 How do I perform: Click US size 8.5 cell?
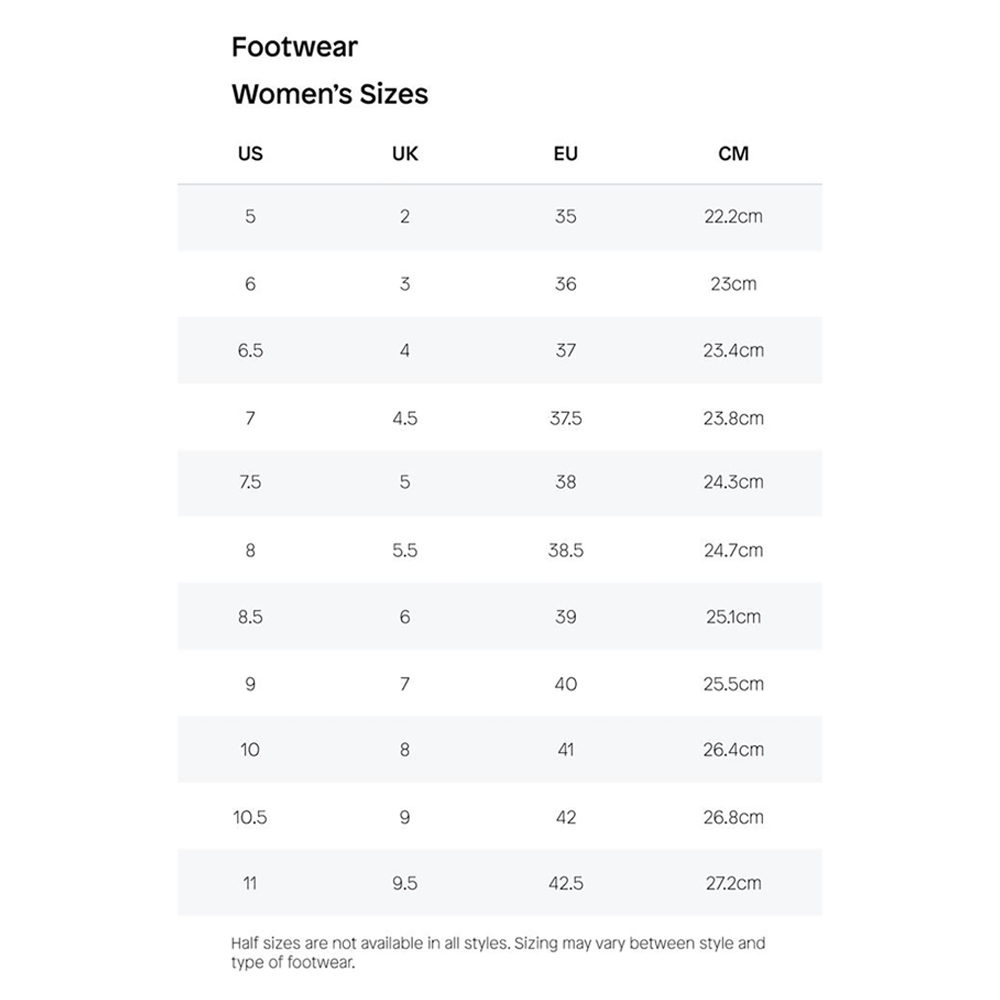(x=250, y=617)
